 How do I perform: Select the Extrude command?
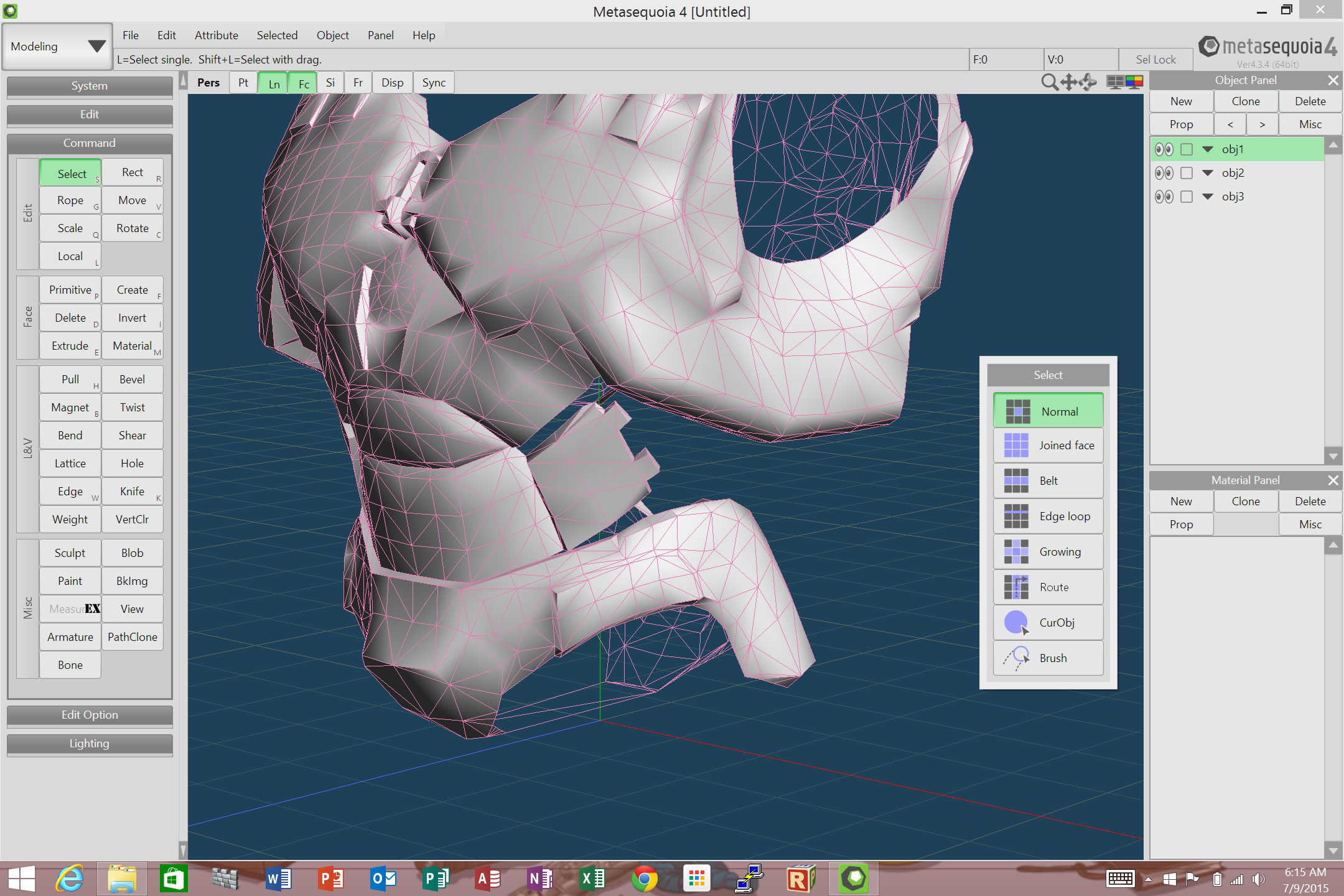point(70,346)
